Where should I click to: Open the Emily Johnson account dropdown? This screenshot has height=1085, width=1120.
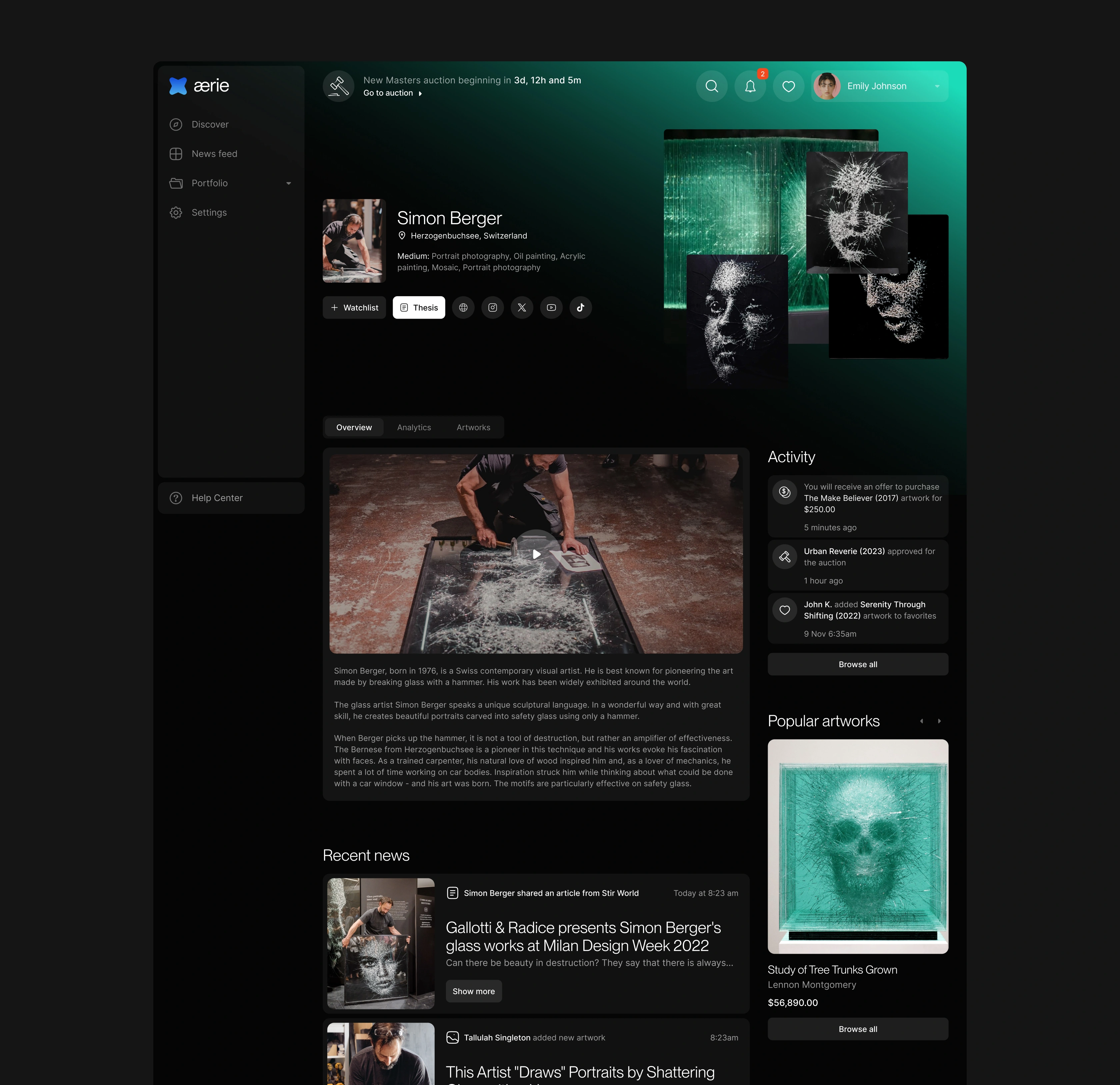coord(937,86)
